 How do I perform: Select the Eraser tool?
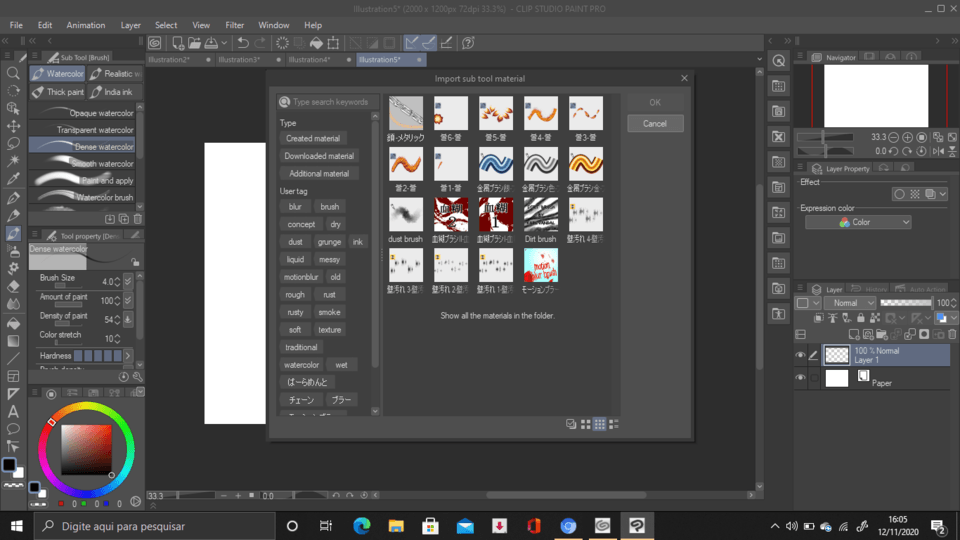tap(13, 286)
